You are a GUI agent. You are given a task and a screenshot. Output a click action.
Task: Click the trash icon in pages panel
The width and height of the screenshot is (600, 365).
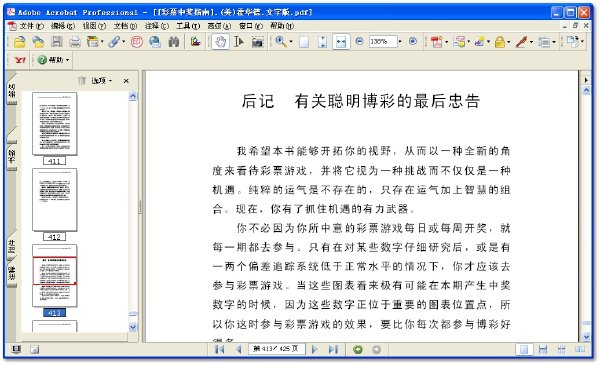pyautogui.click(x=82, y=80)
